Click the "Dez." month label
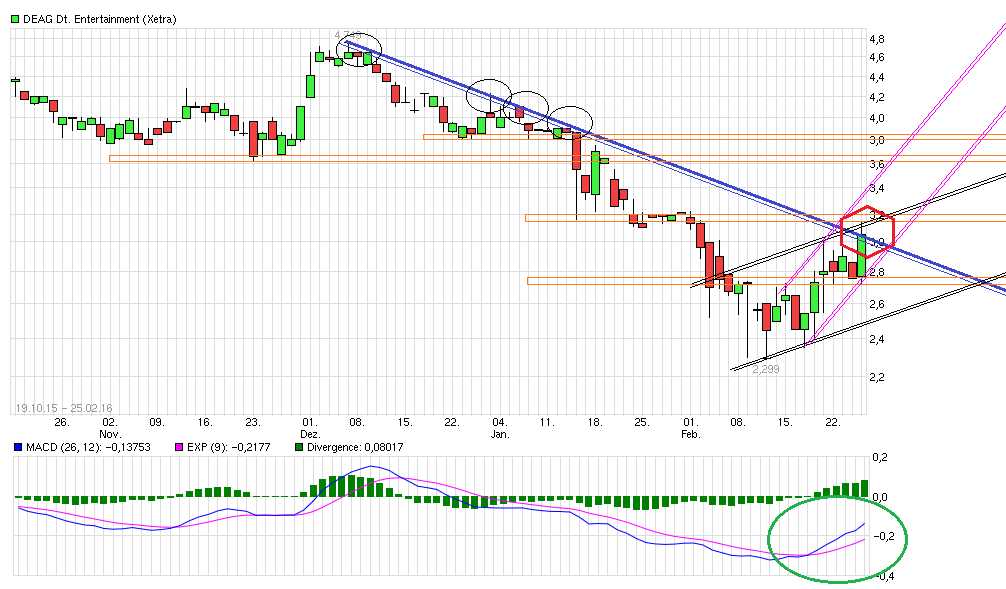 310,434
